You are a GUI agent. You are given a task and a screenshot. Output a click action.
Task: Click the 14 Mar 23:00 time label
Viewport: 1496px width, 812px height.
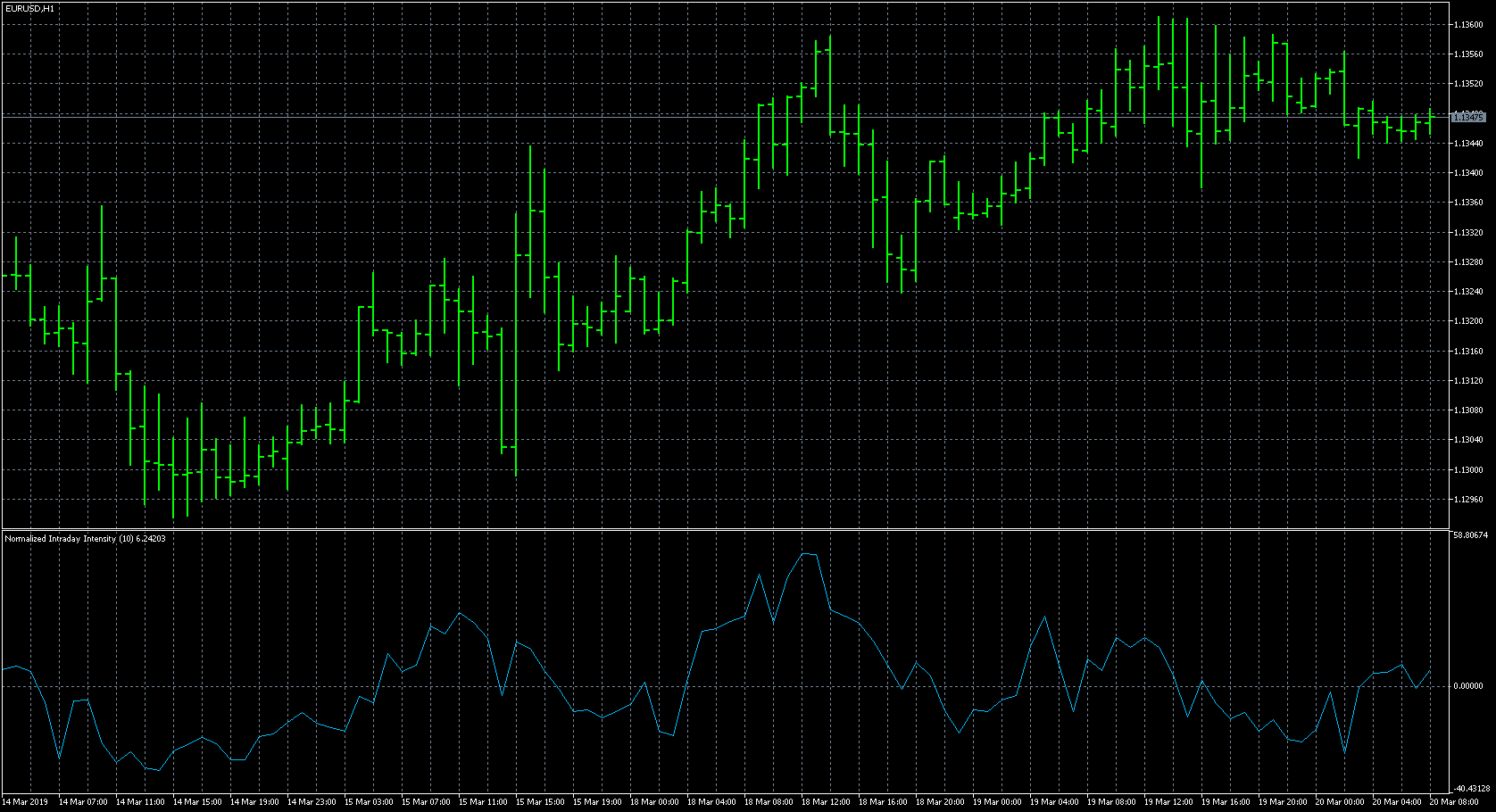(312, 802)
